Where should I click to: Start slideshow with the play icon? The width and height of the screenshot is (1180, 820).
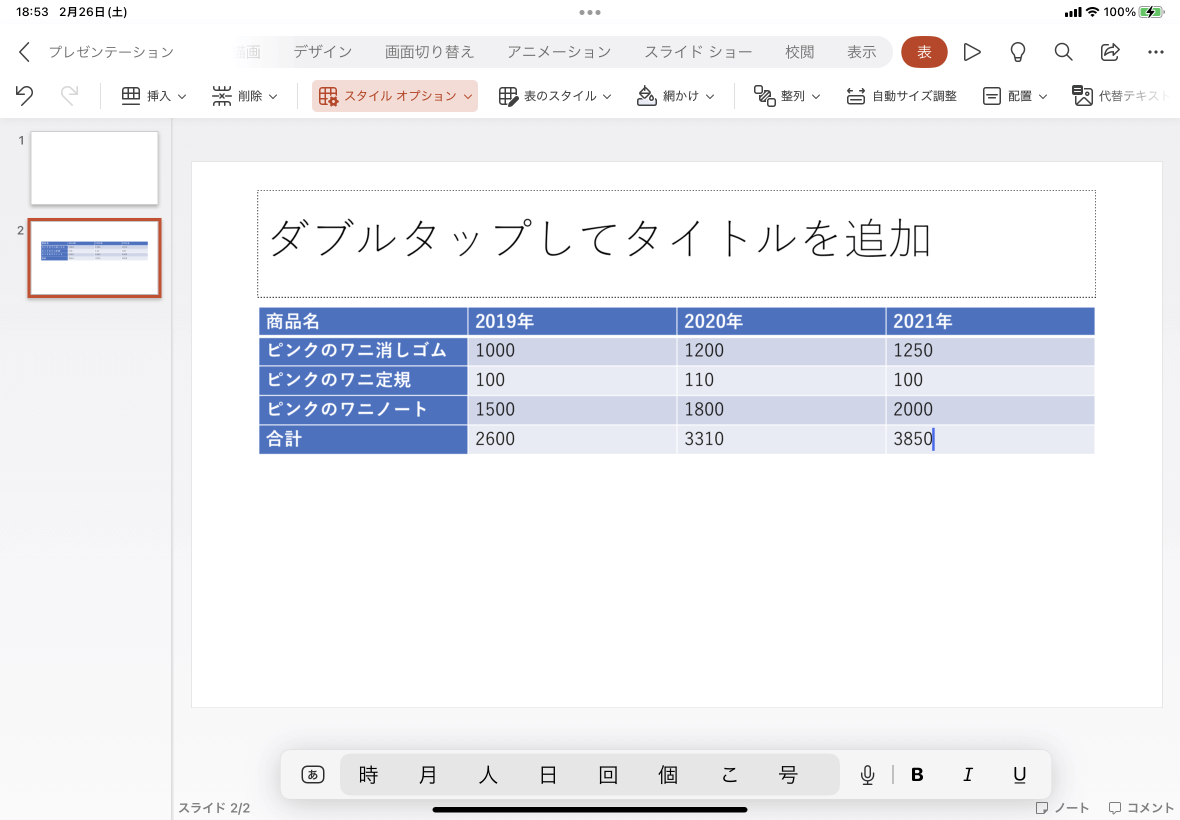pyautogui.click(x=972, y=51)
